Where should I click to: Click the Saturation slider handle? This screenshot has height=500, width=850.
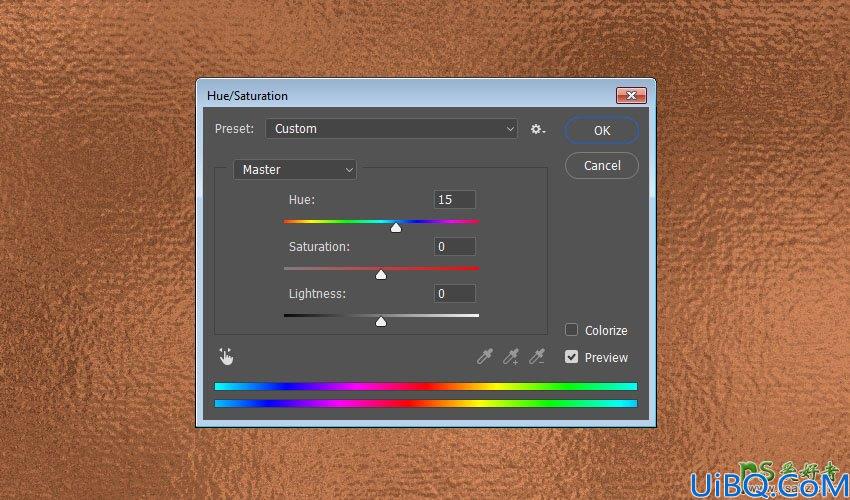pyautogui.click(x=381, y=274)
